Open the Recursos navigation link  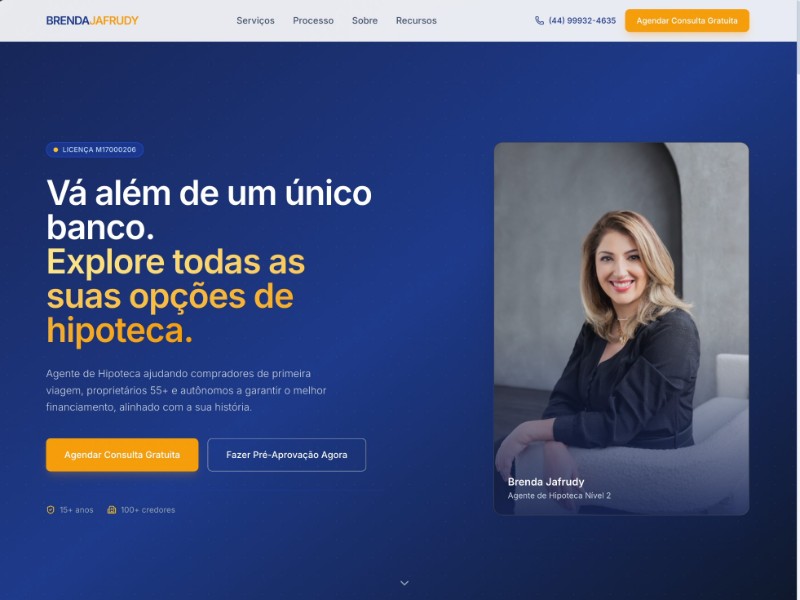[416, 21]
